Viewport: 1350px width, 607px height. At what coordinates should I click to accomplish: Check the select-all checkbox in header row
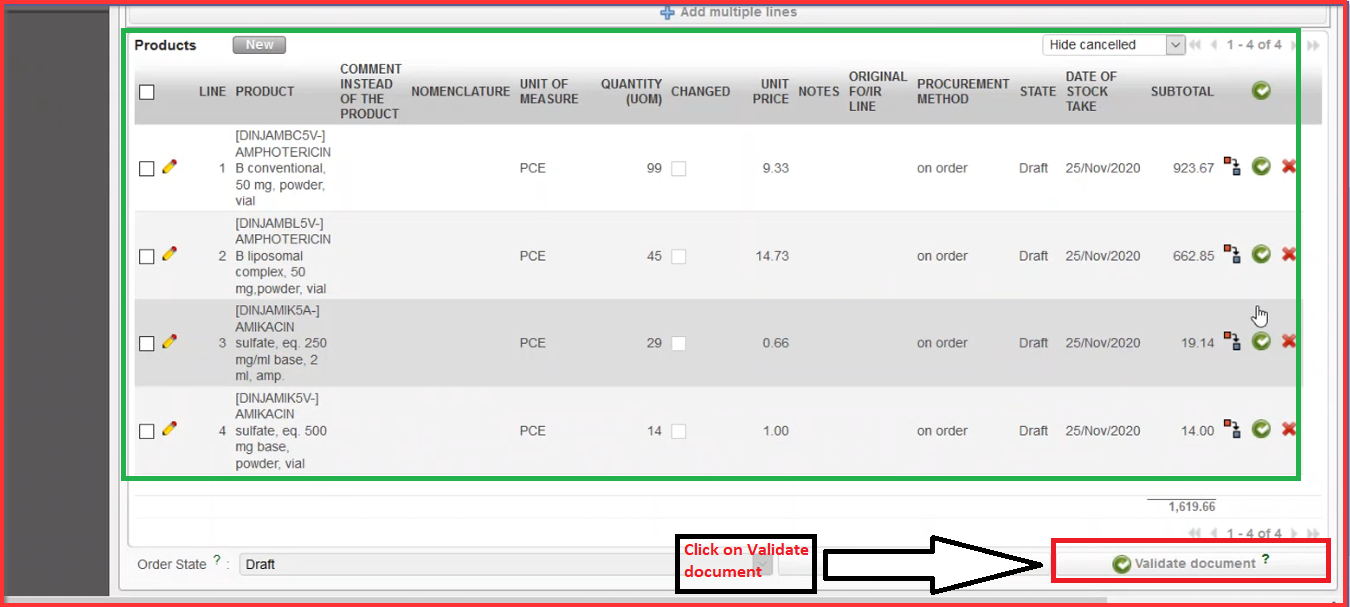pos(147,92)
